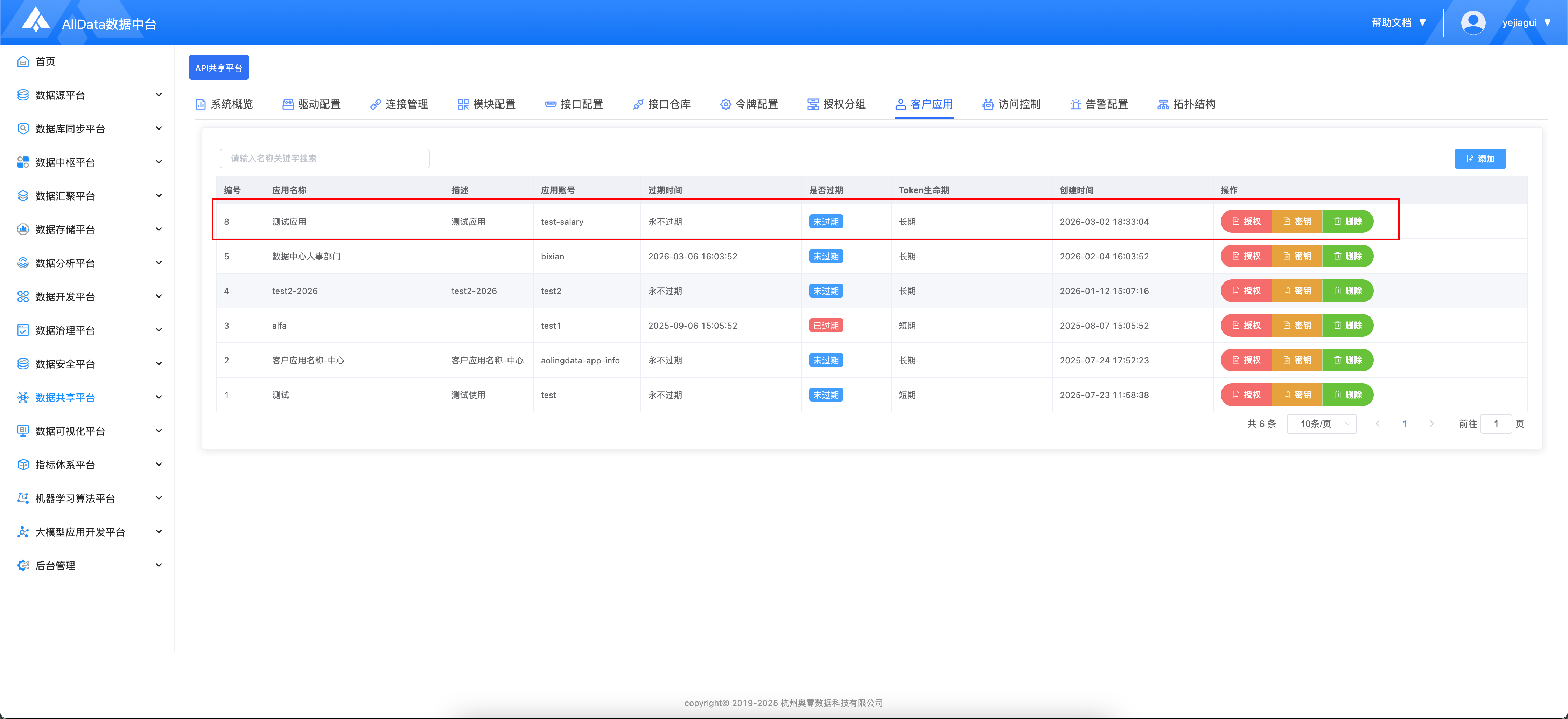This screenshot has height=719, width=1568.
Task: Click the 数据共享平台 sidebar icon
Action: (23, 398)
